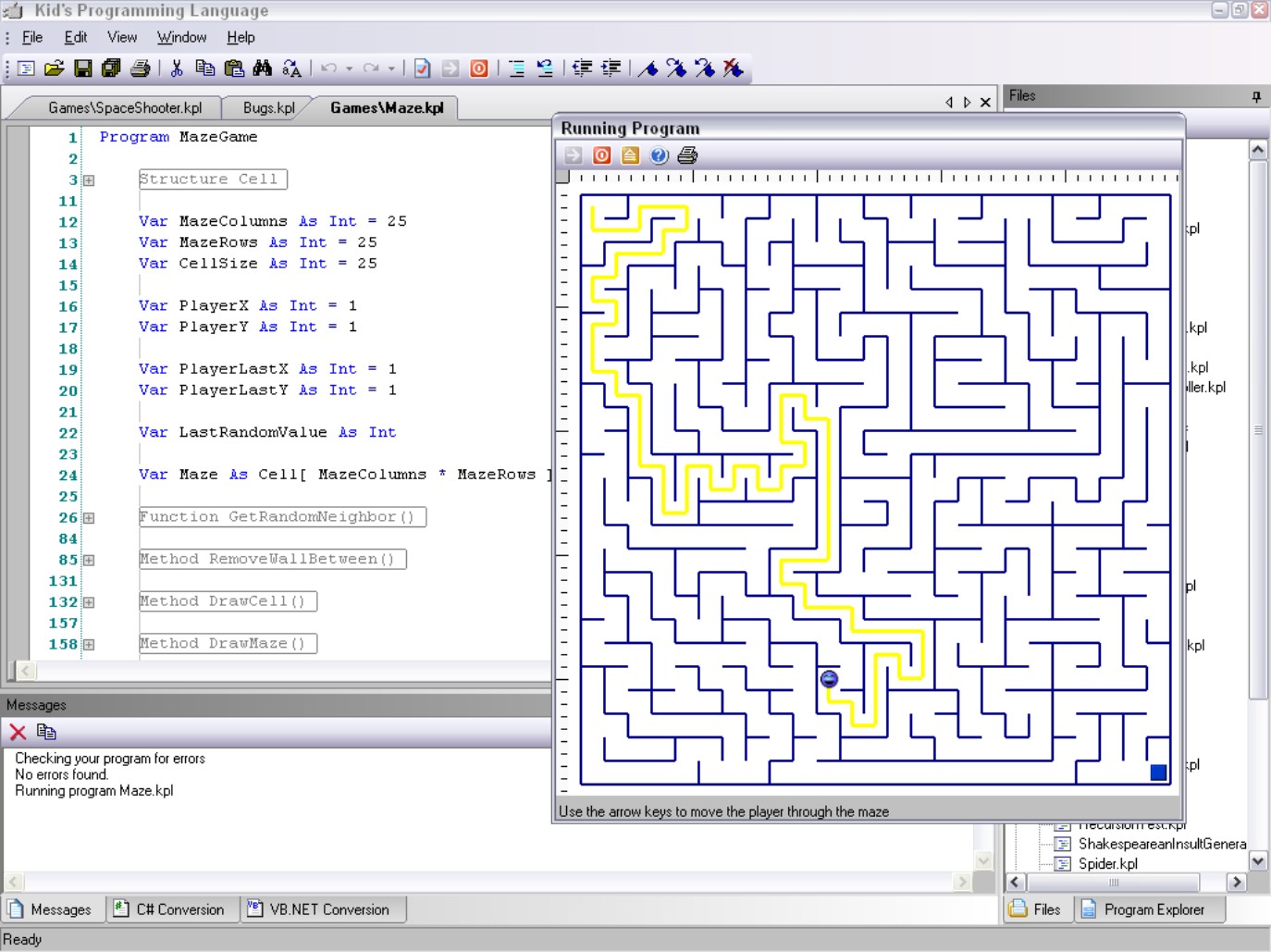The height and width of the screenshot is (952, 1271).
Task: Toggle the Files panel auto-hide pin
Action: click(1256, 96)
